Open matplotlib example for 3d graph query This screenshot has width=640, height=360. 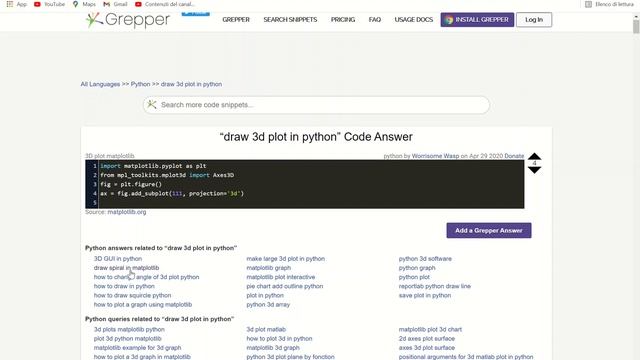point(138,348)
